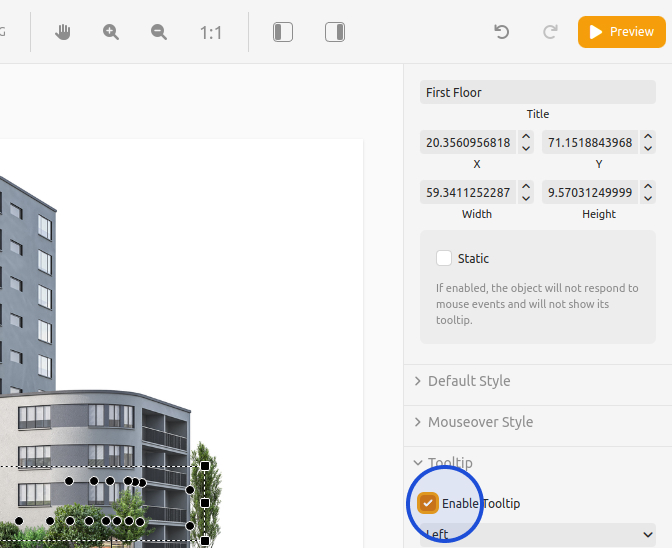Open the tooltip position dropdown showing Left
Viewport: 672px width, 548px height.
click(x=538, y=535)
